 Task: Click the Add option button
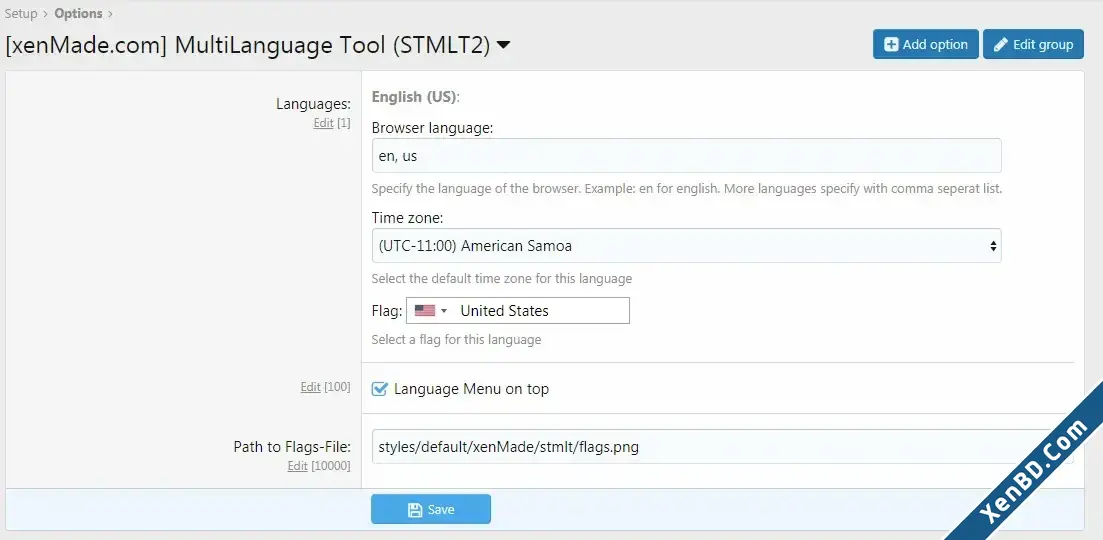(x=926, y=44)
